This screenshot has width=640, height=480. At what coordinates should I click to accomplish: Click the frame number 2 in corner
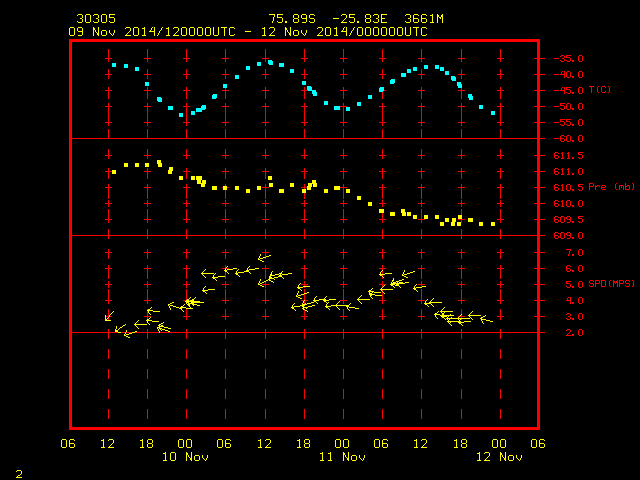point(19,474)
